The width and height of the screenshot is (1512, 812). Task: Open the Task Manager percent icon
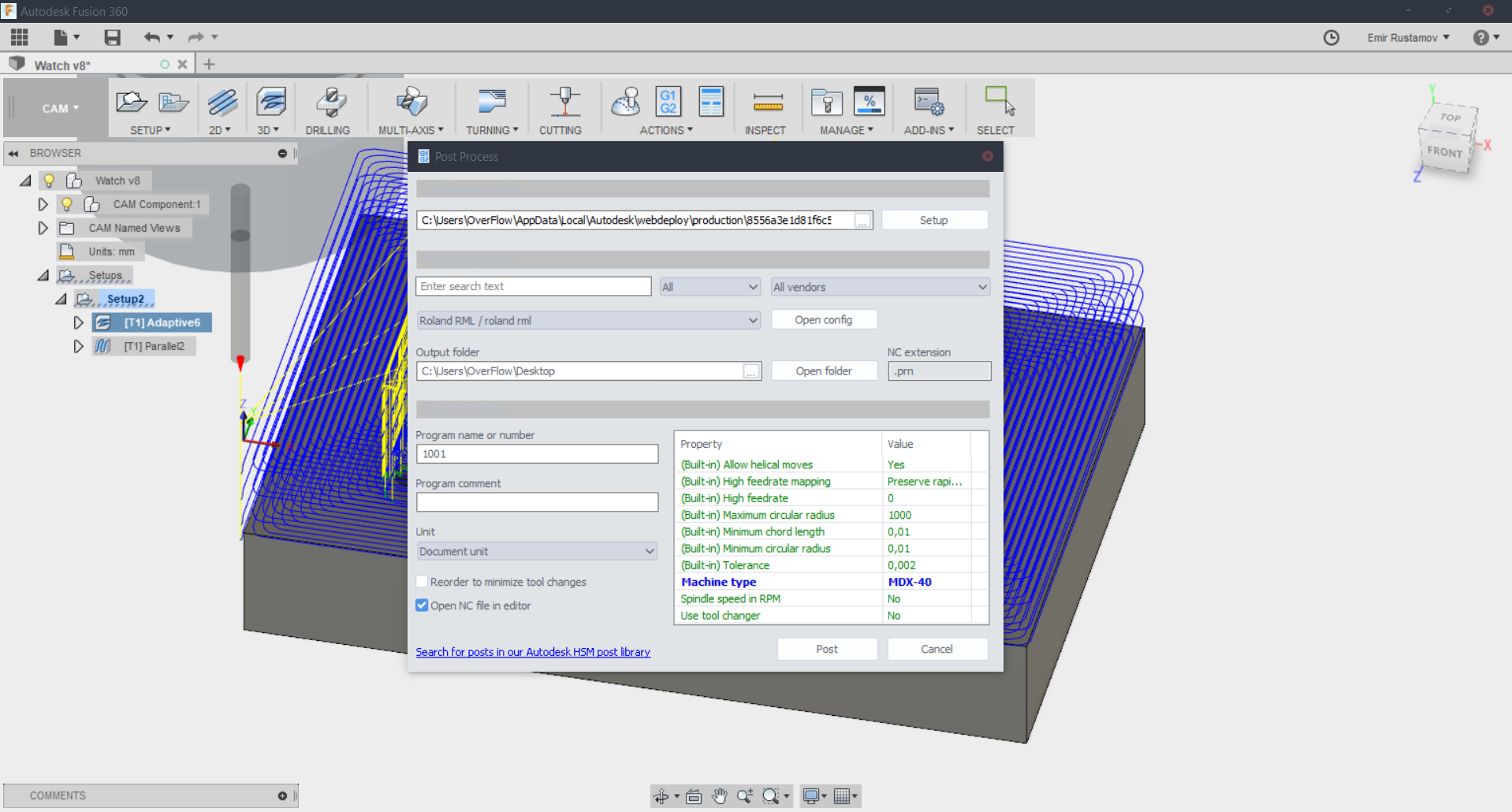(870, 102)
